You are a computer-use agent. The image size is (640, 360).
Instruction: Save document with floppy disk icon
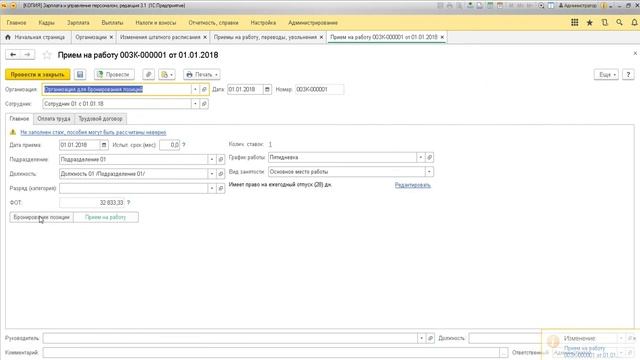pyautogui.click(x=80, y=75)
